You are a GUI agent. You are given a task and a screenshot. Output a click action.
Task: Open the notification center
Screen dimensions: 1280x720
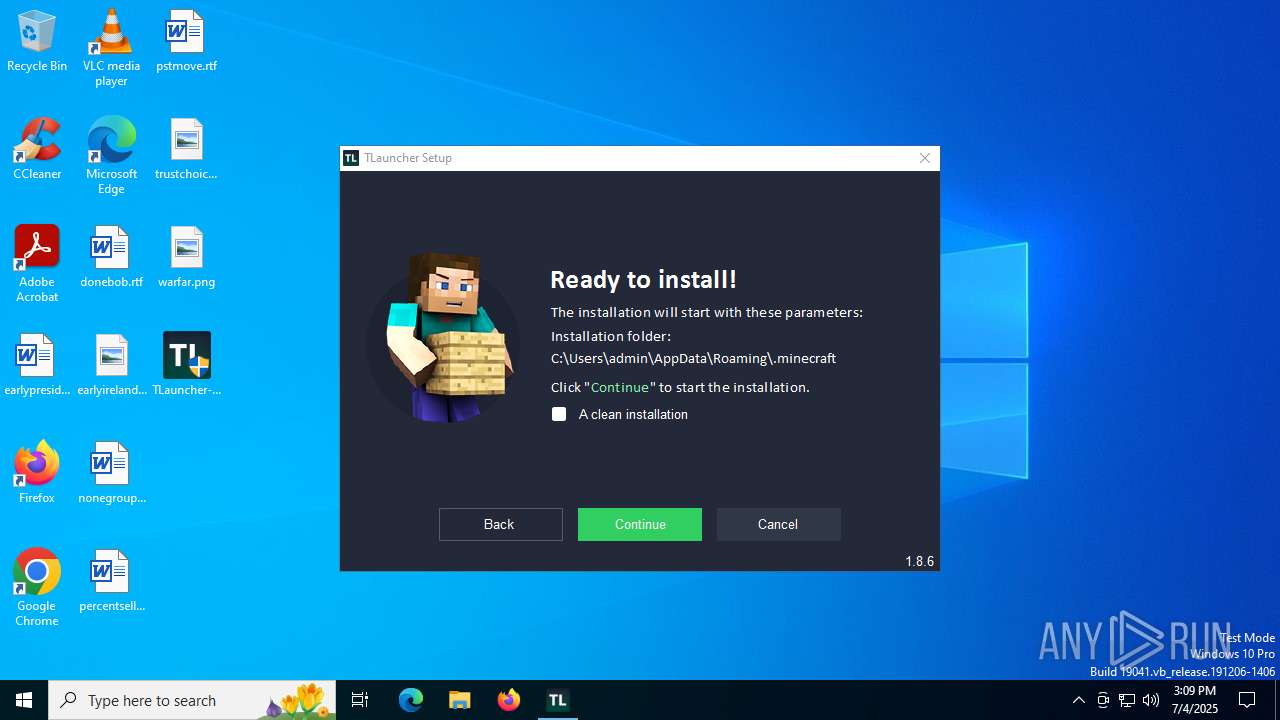click(x=1247, y=700)
